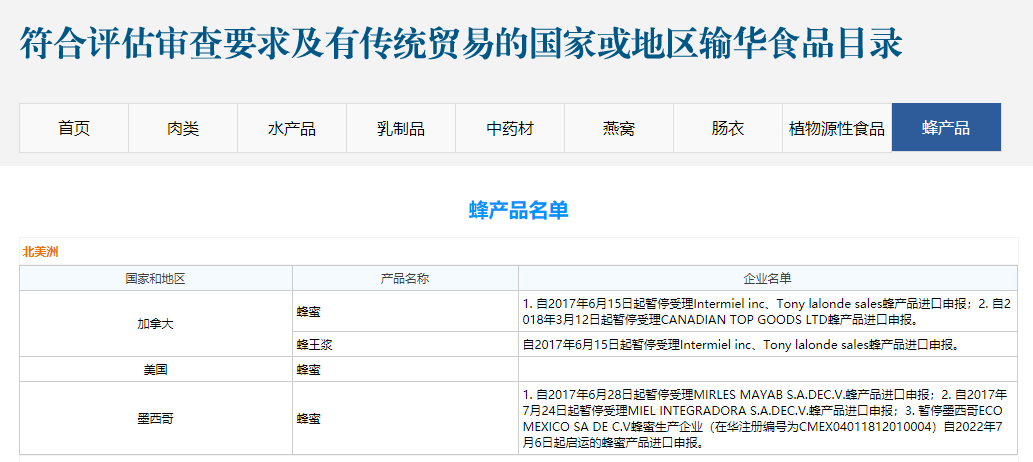
Task: Select the 美国 country cell
Action: (x=155, y=369)
